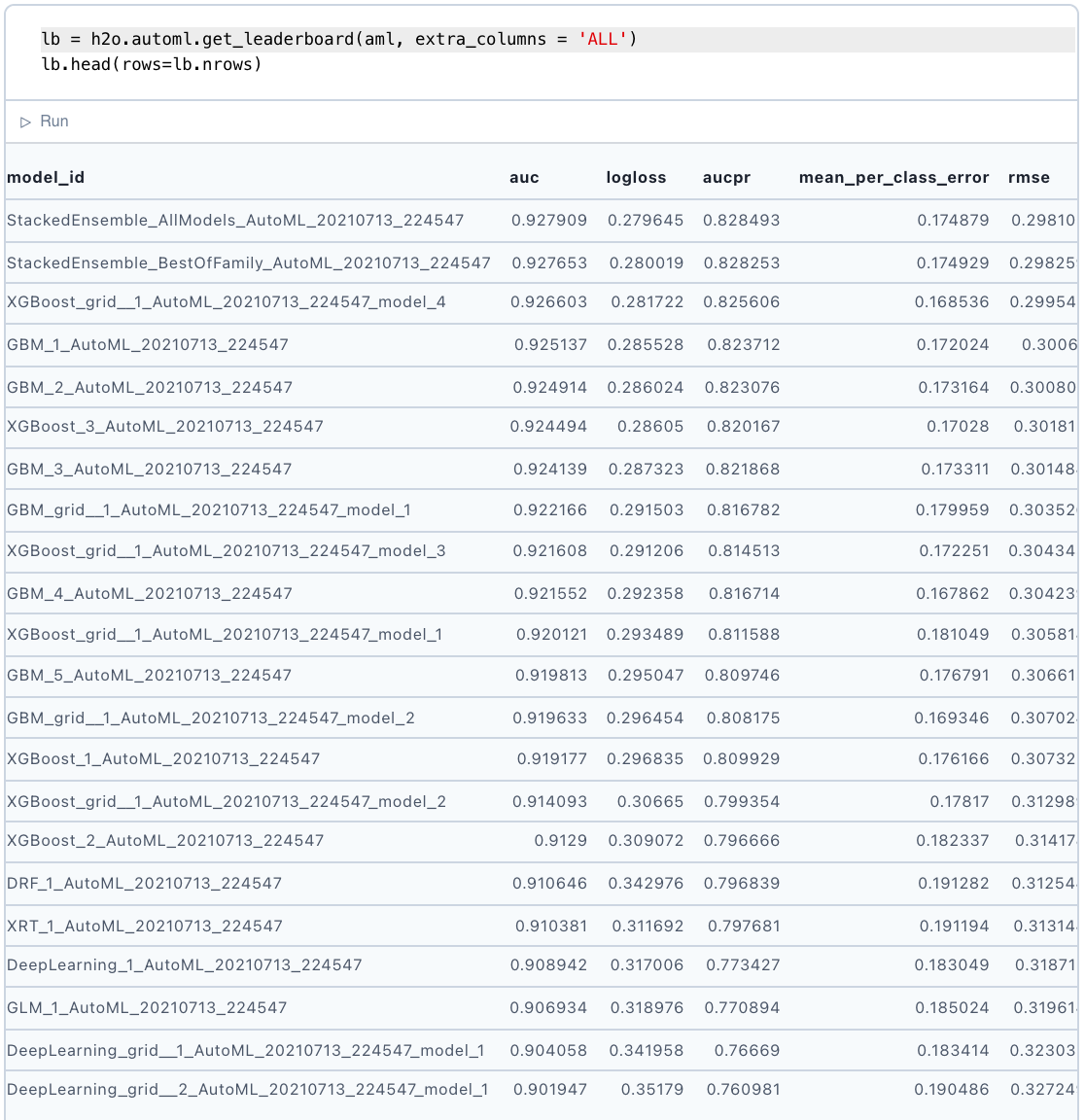This screenshot has height=1120, width=1085.
Task: Select XGBoost_grid__1_AutoML_20210713_224547_model_1 model name
Action: [225, 634]
